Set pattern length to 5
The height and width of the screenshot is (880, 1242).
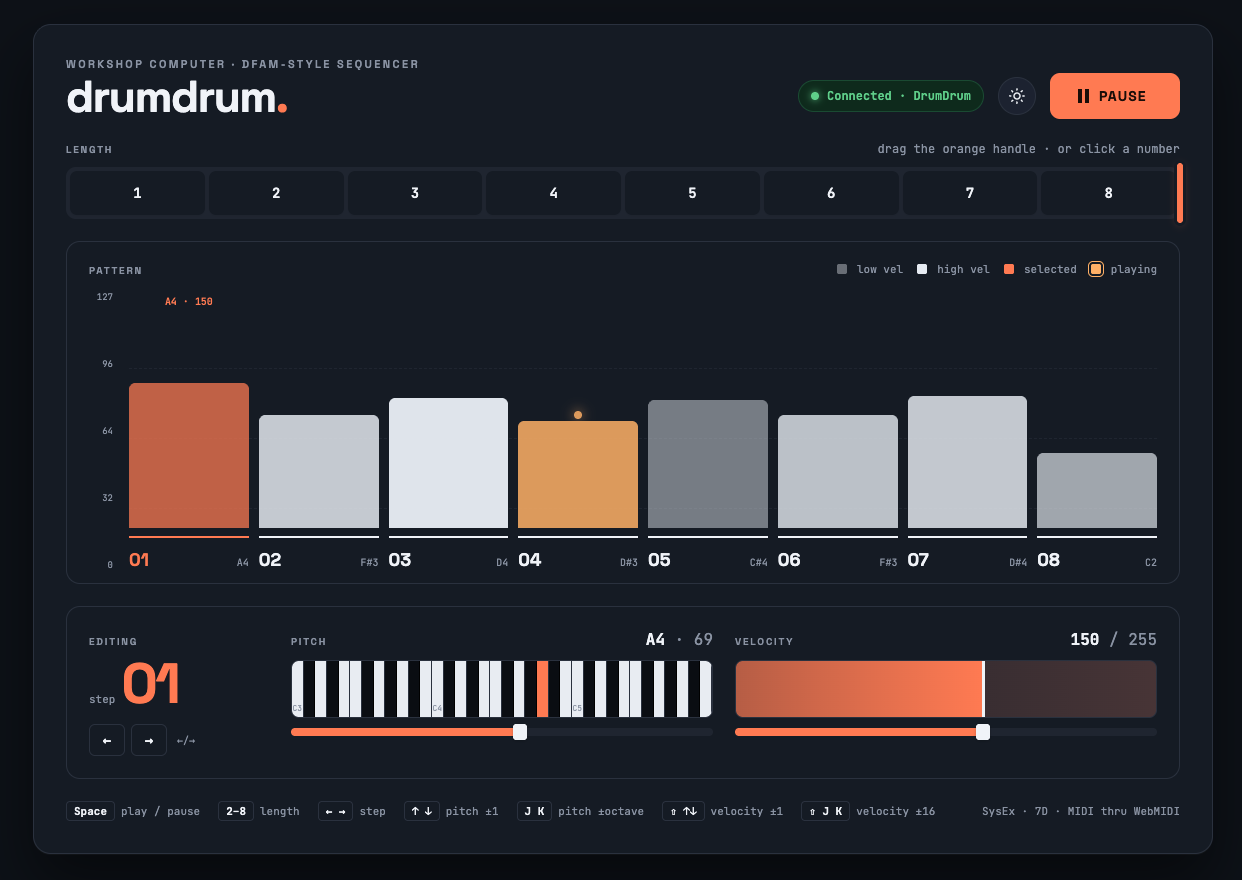pos(692,193)
